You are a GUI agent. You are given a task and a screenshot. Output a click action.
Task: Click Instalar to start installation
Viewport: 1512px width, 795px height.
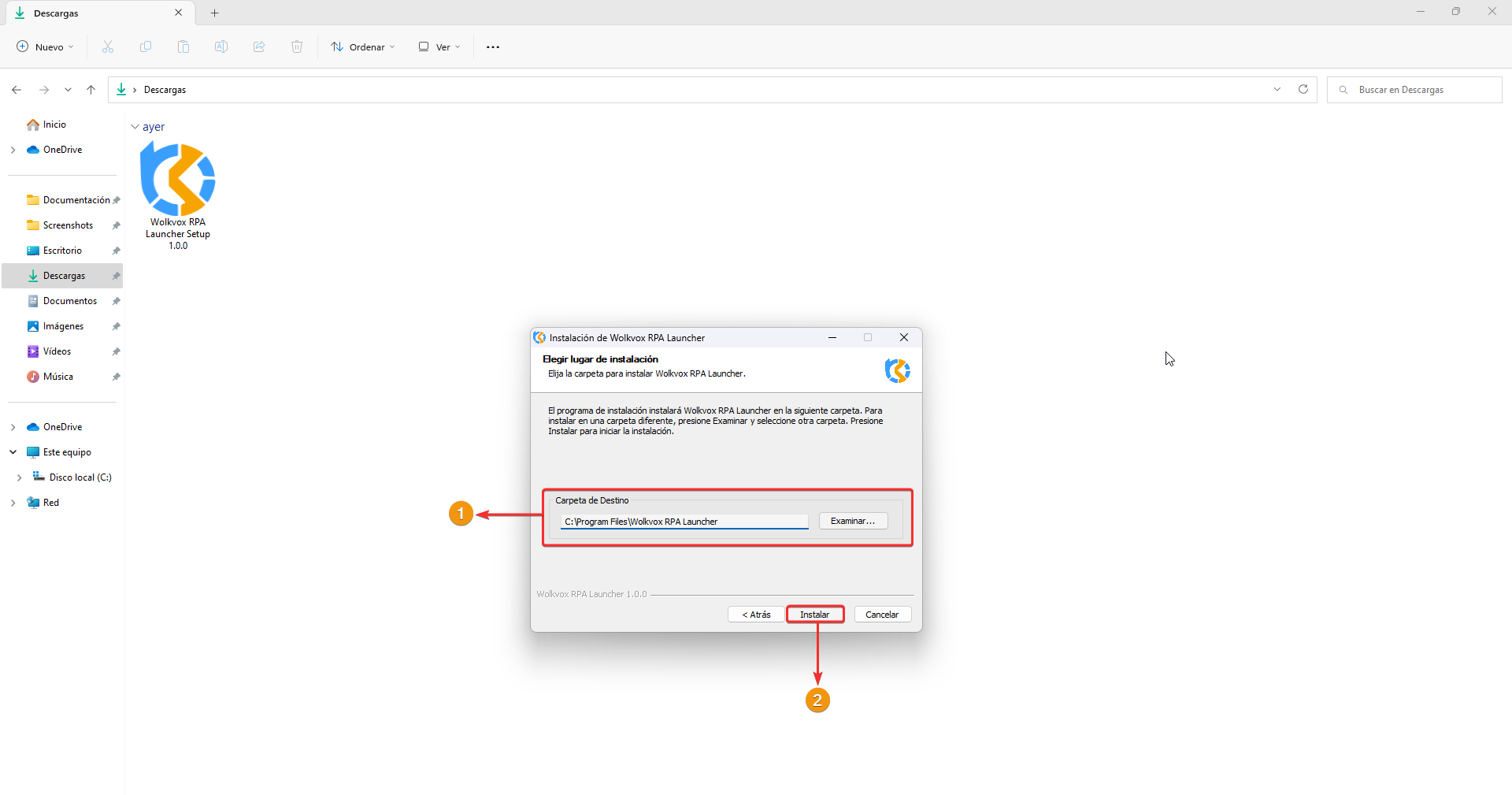[815, 615]
